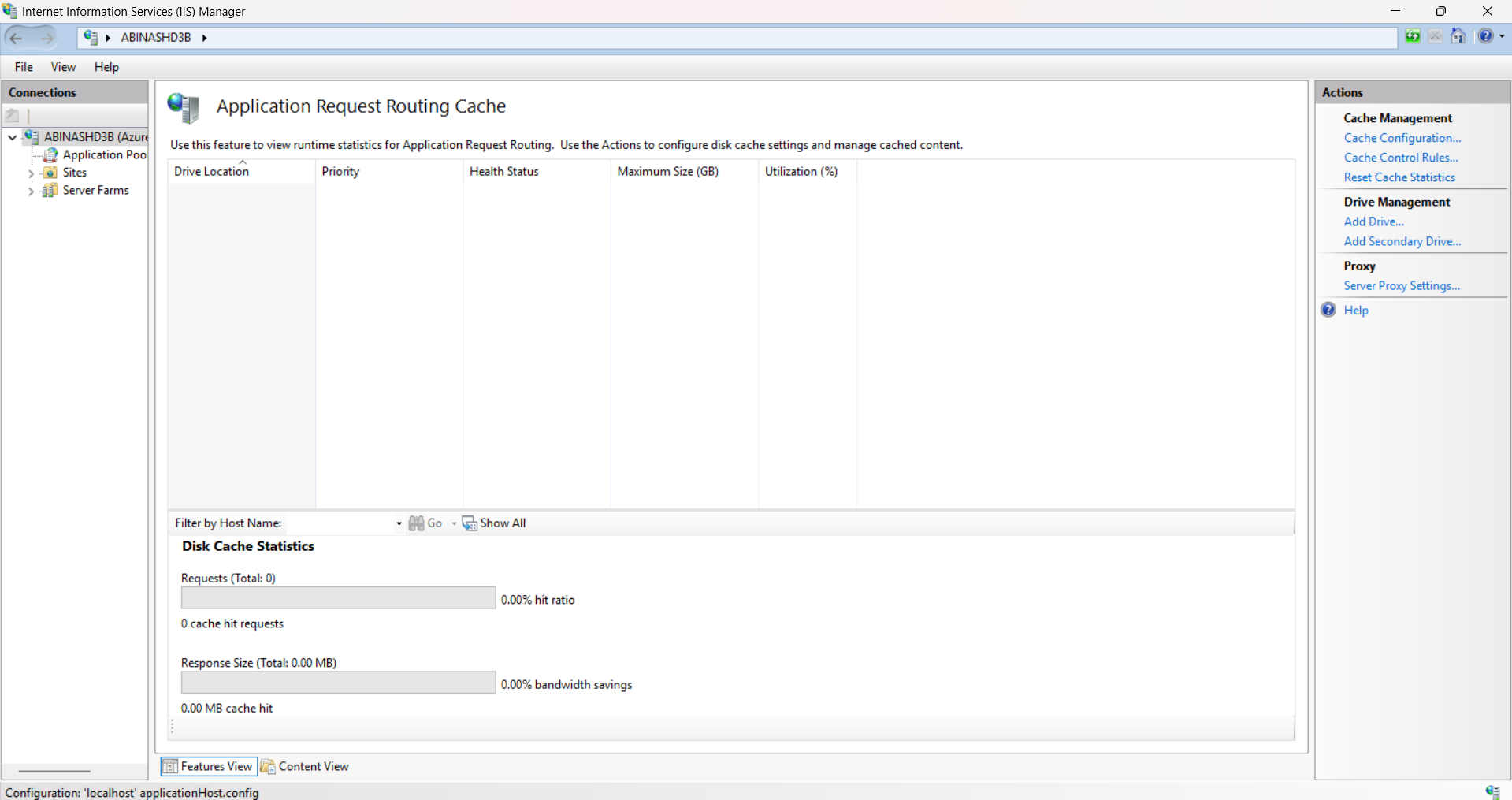Click the Back navigation arrow
Viewport: 1512px width, 800px height.
17,37
